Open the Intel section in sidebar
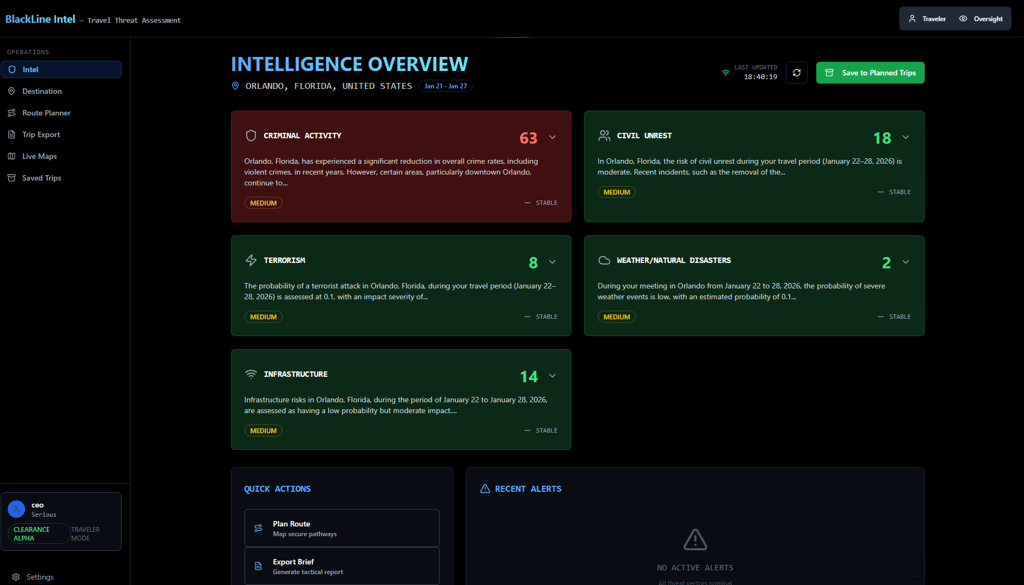Screen dimensions: 1024x585 (61, 69)
